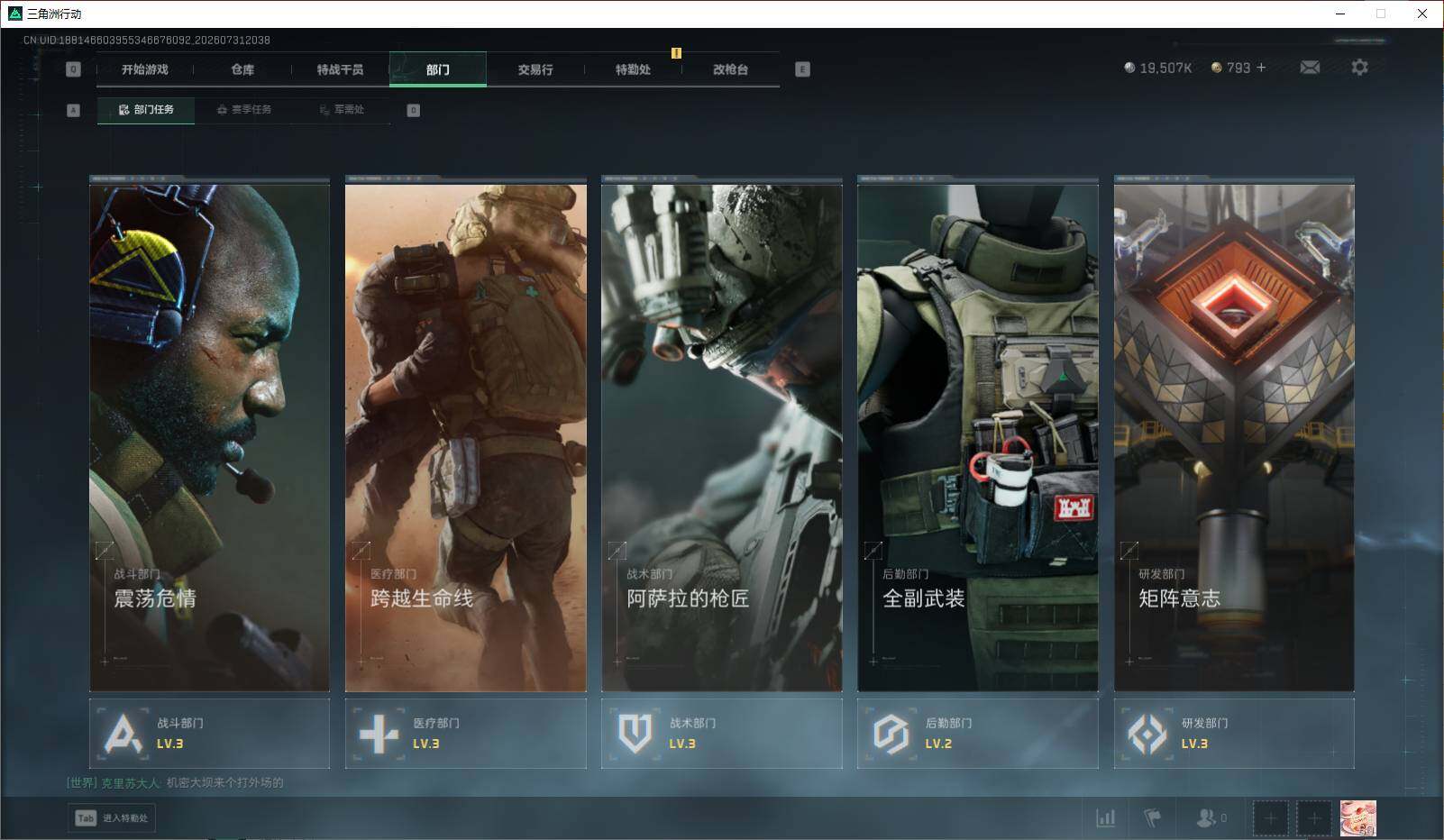This screenshot has width=1444, height=840.
Task: Open the 特勤处 tab
Action: pos(633,69)
